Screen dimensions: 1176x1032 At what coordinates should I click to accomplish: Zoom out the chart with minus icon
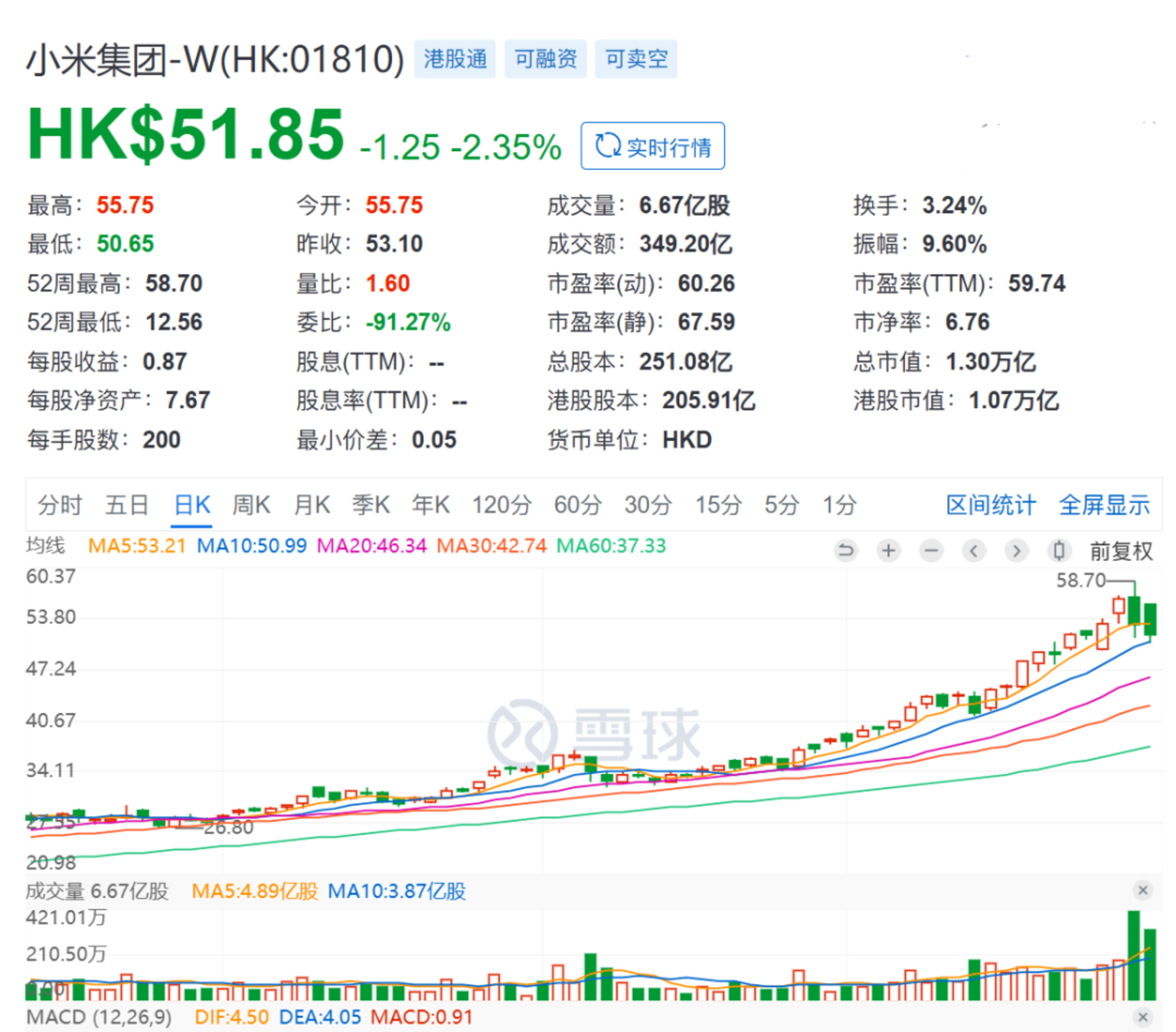[x=931, y=551]
